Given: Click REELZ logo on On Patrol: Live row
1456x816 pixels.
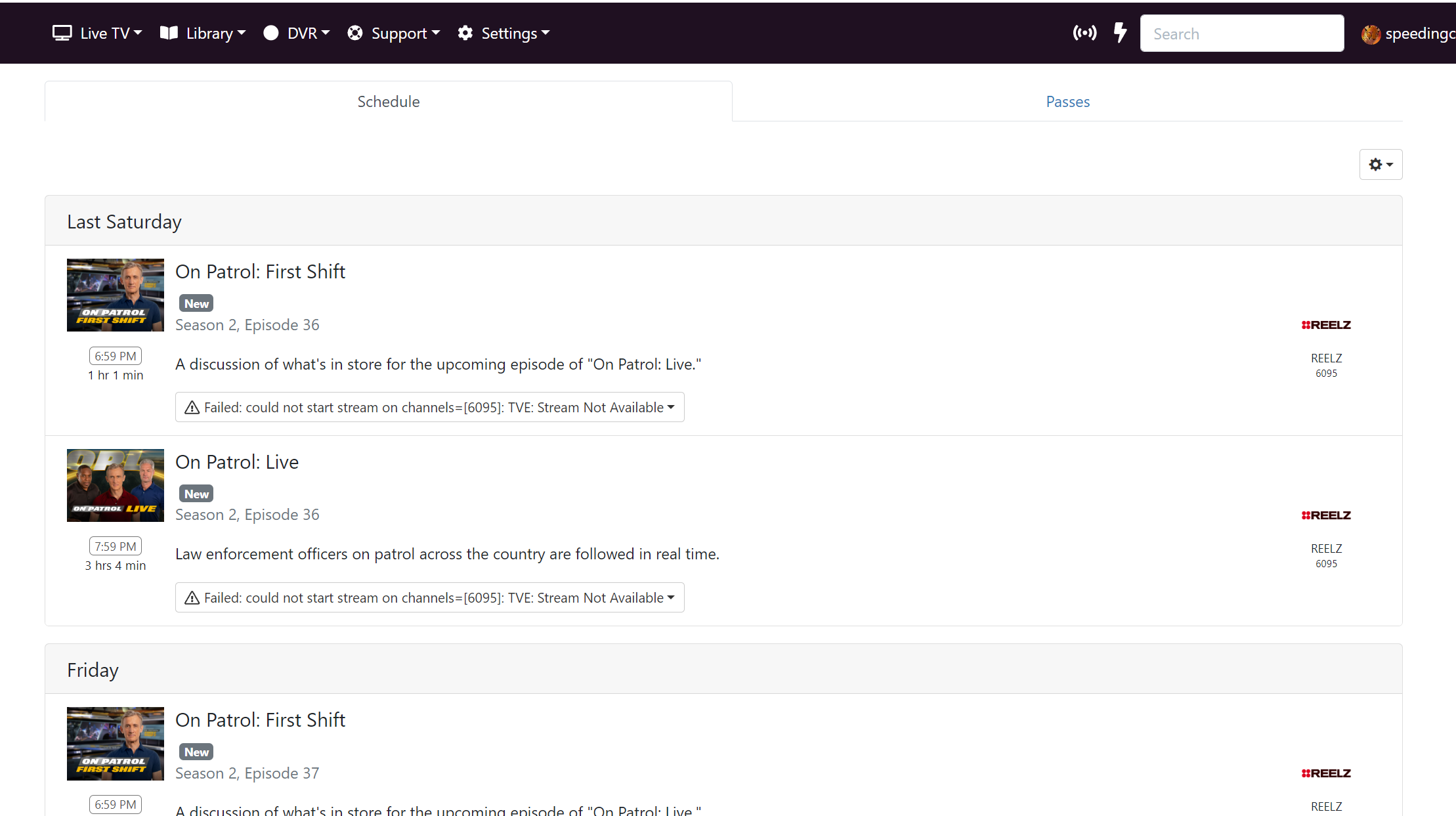Looking at the screenshot, I should 1326,515.
